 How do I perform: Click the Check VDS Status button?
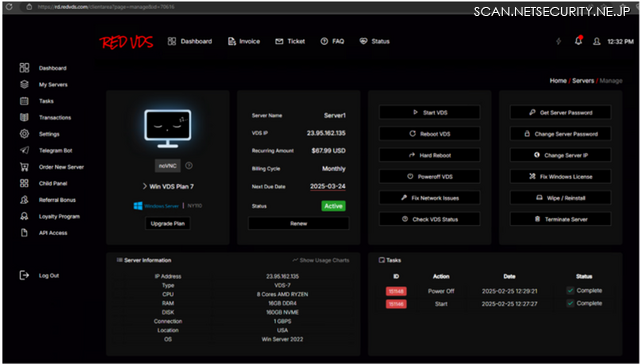pos(429,219)
